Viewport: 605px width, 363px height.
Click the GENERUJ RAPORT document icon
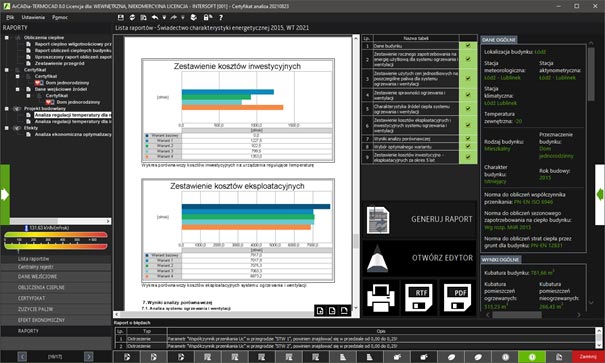(x=378, y=220)
